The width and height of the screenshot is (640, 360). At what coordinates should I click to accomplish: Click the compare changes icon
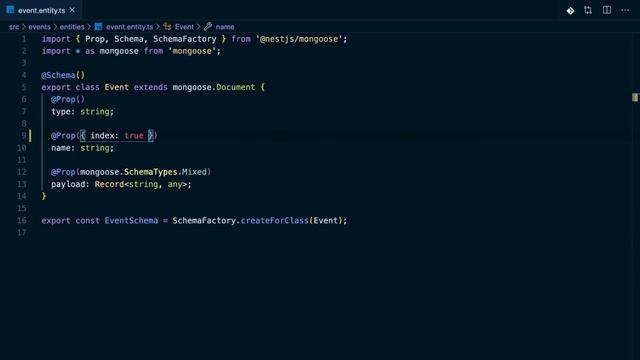point(588,10)
